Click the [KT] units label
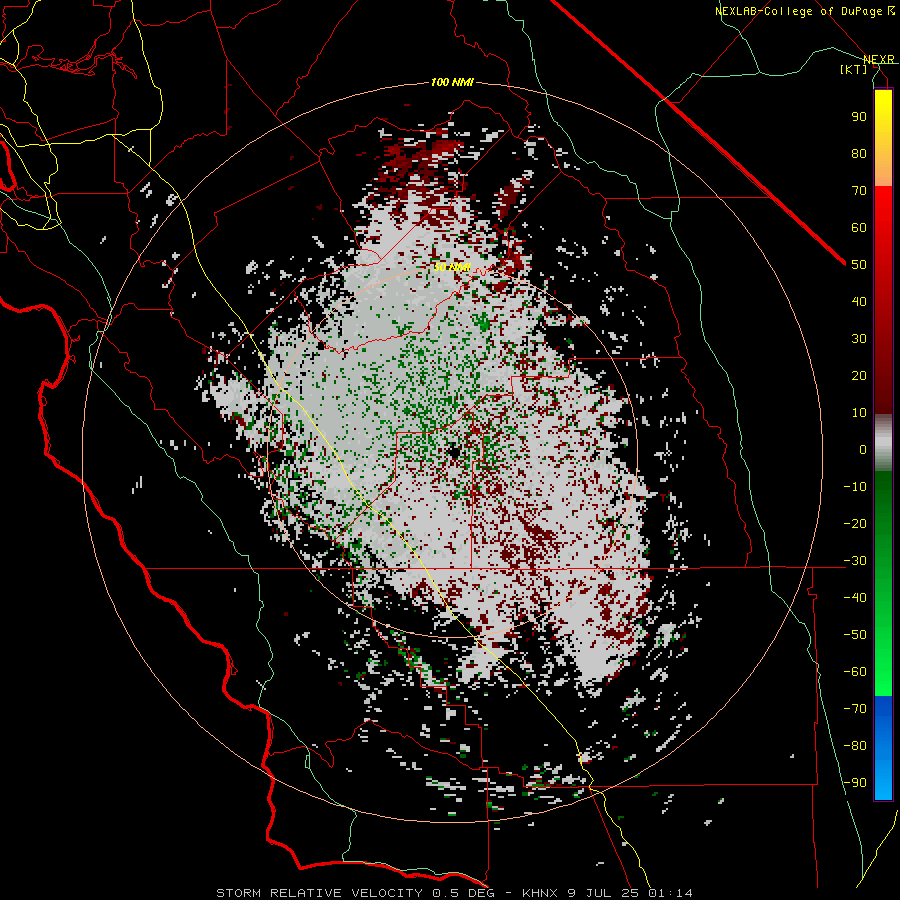 (x=854, y=69)
